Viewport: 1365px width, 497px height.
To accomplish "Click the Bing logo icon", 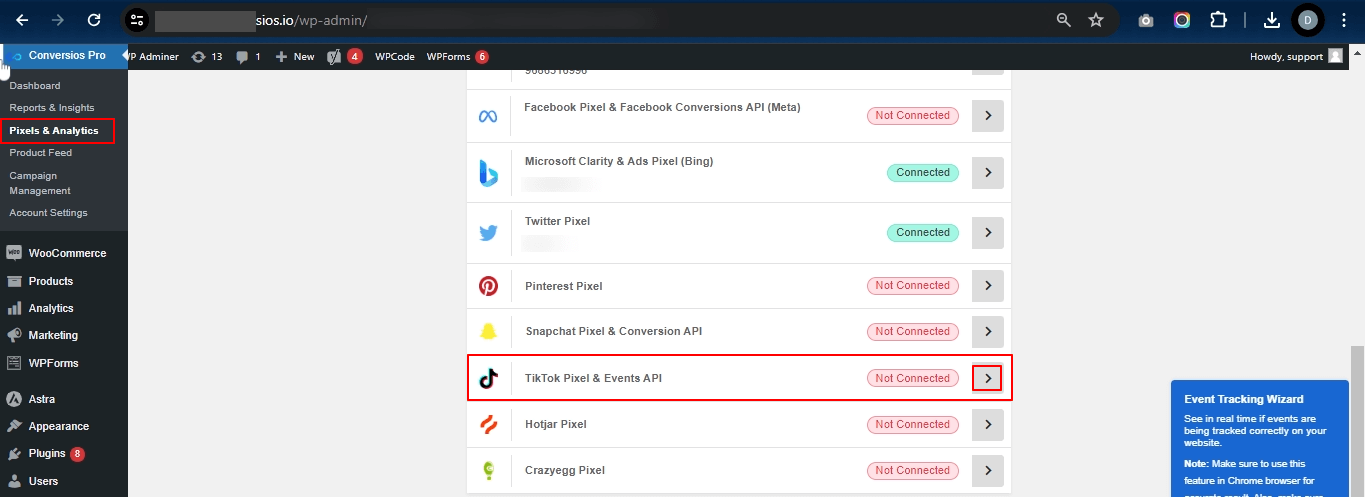I will [488, 173].
